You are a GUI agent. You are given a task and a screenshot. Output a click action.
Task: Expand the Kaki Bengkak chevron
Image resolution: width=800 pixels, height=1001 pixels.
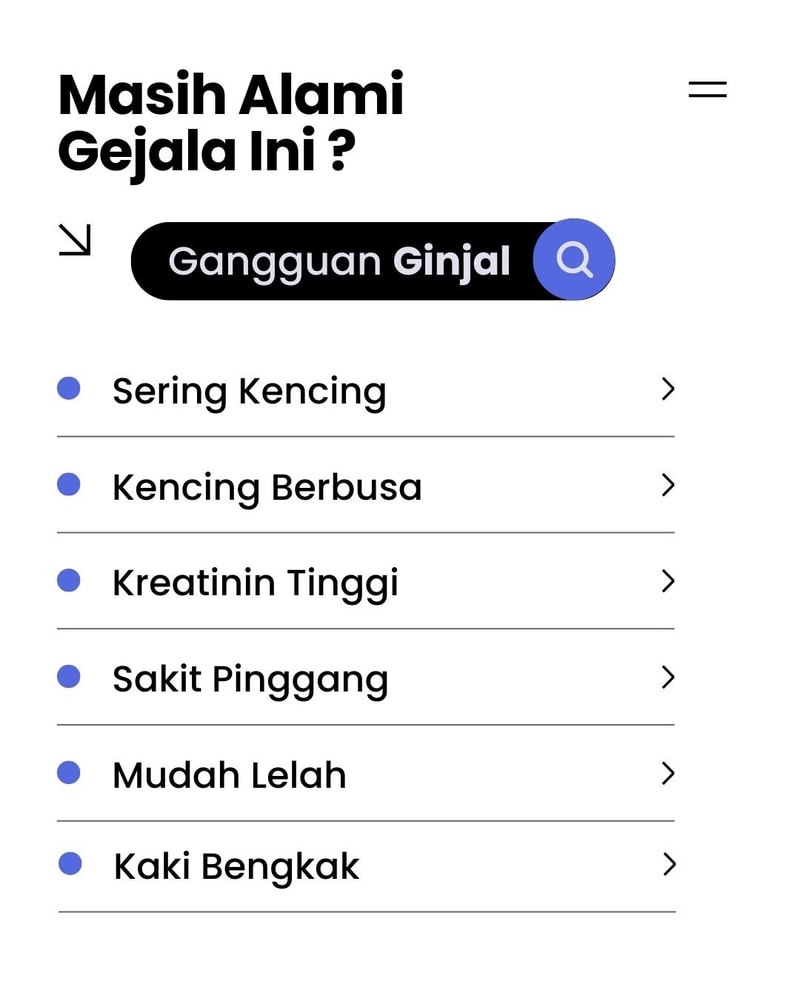pyautogui.click(x=669, y=864)
